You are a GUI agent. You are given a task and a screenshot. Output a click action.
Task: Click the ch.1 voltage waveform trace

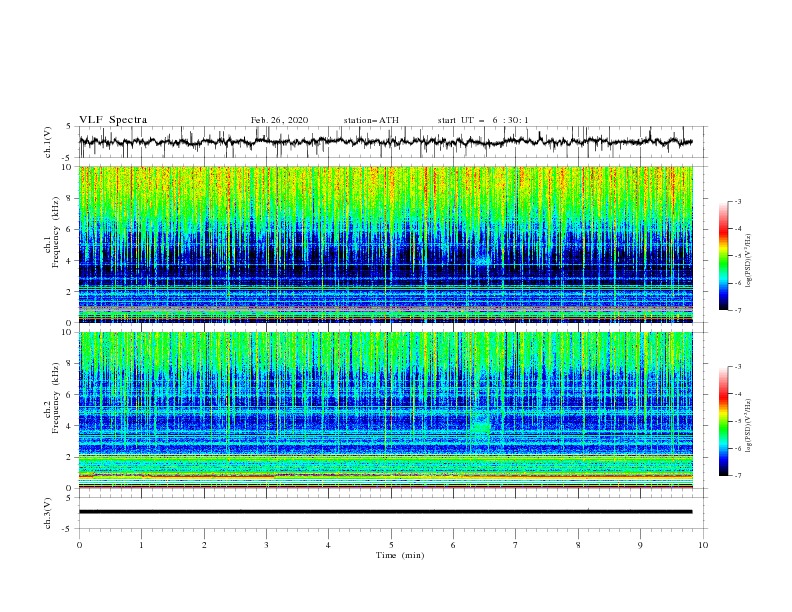[x=385, y=142]
